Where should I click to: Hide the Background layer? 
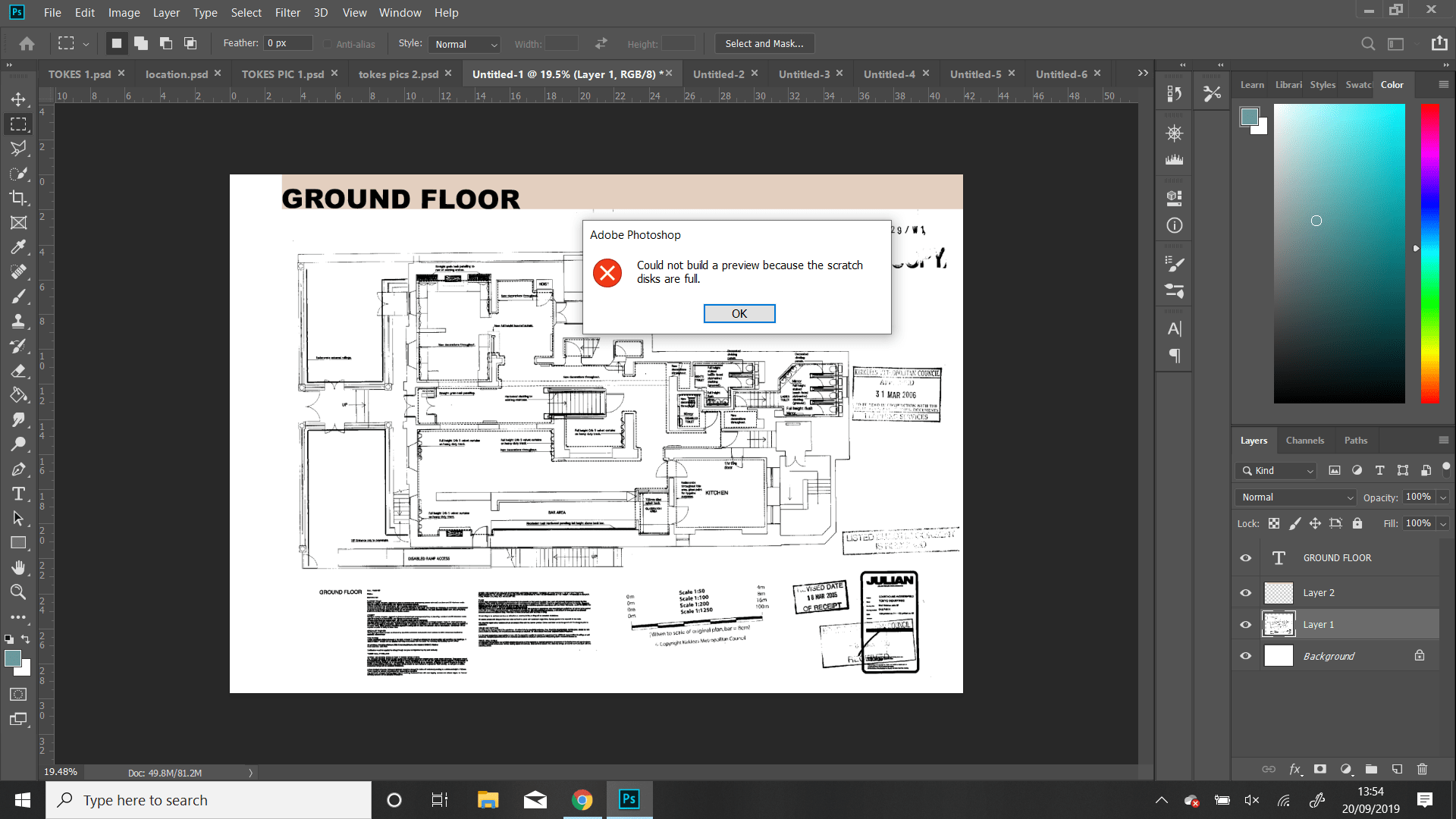click(x=1244, y=655)
